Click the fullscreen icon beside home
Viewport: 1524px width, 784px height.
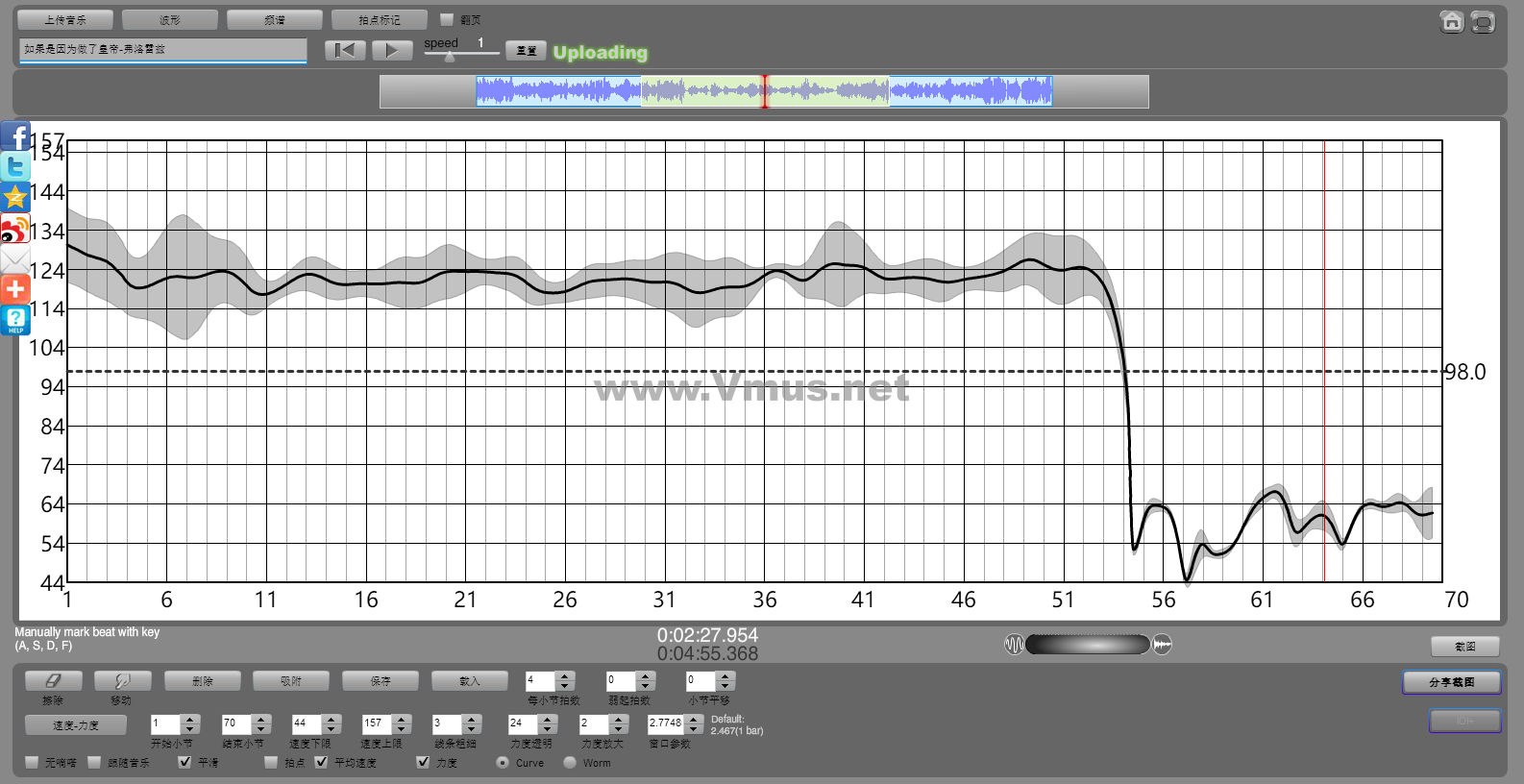(x=1483, y=22)
